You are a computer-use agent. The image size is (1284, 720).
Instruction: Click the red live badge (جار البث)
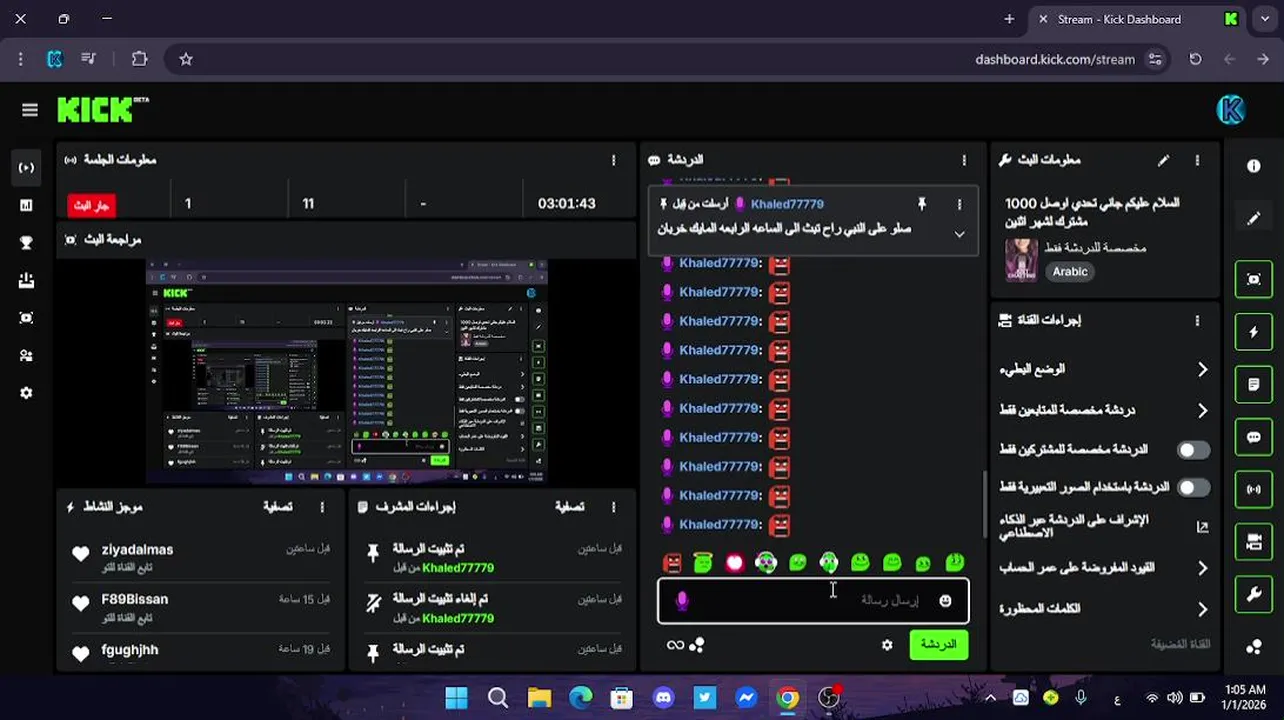[91, 205]
